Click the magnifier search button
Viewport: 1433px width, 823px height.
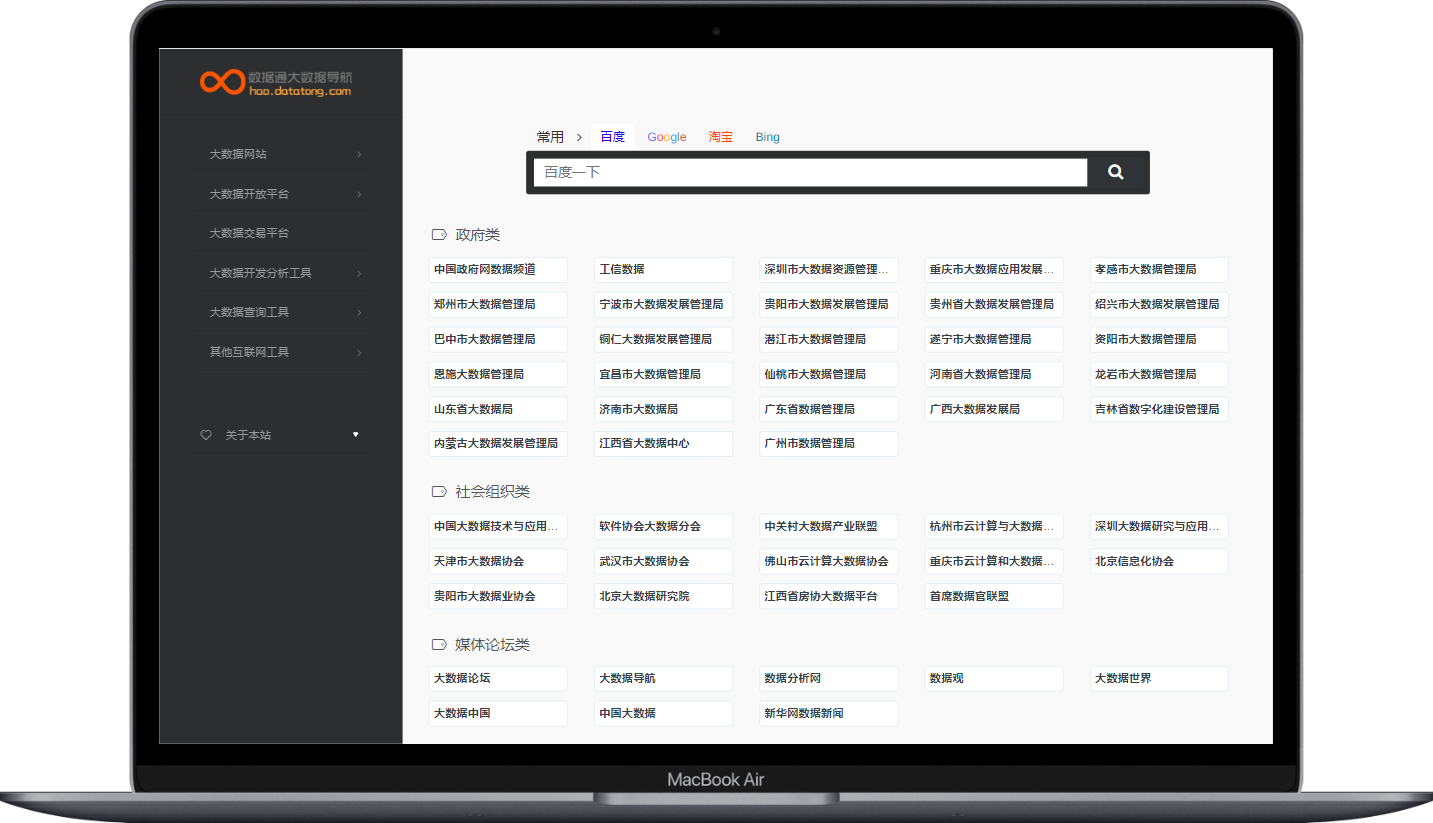[1116, 172]
